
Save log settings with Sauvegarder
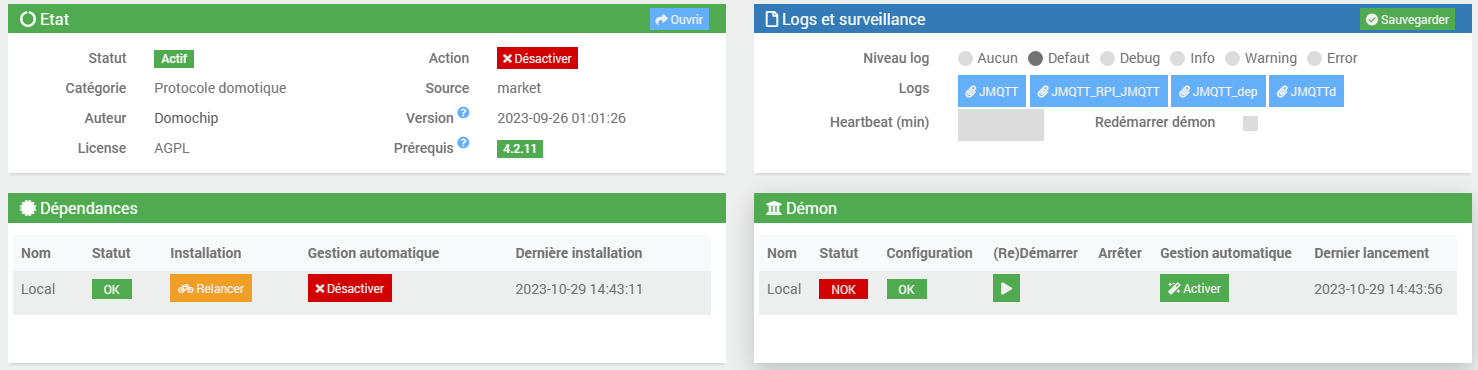tap(1407, 19)
